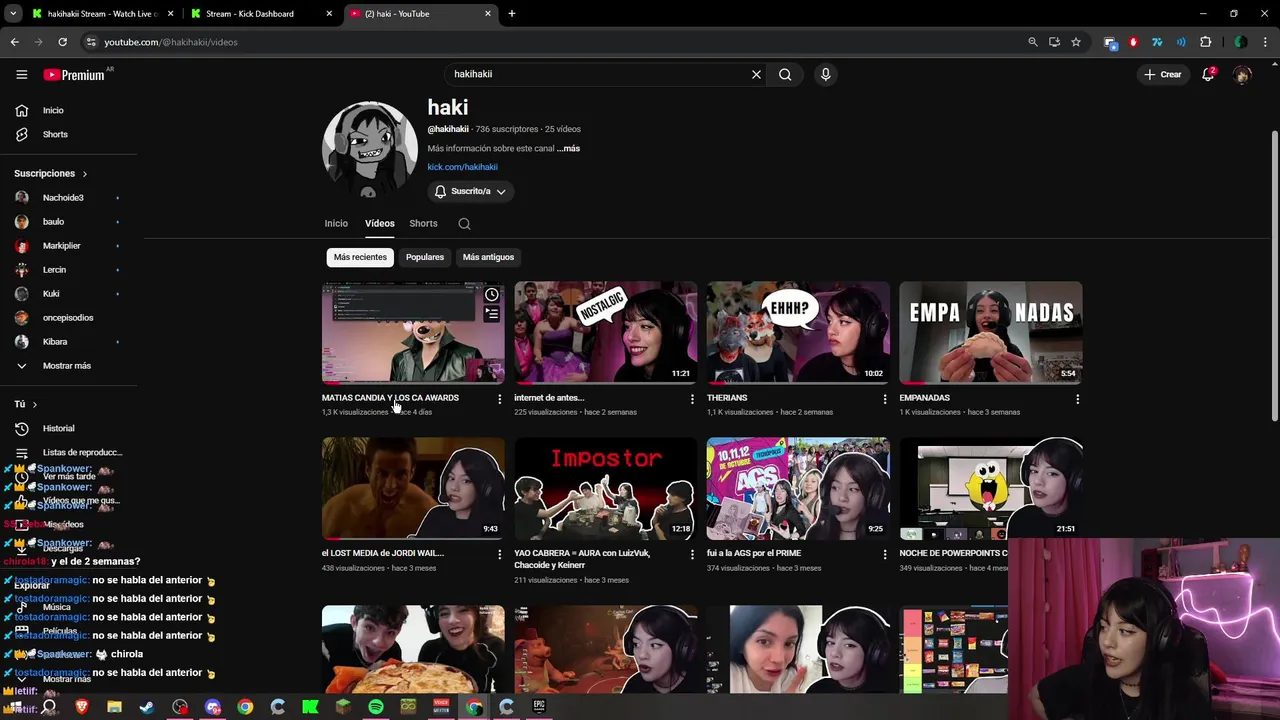Open options for MATIAS CANDIA video
This screenshot has height=720, width=1280.
499,399
